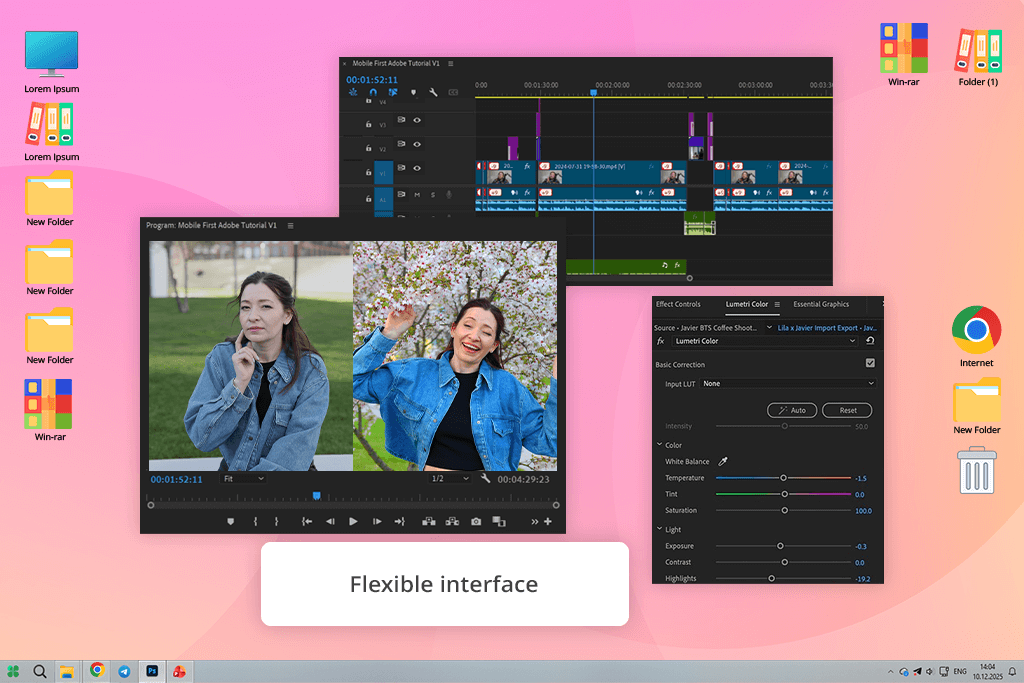Toggle the V1 track lock
The image size is (1024, 683).
tap(368, 172)
